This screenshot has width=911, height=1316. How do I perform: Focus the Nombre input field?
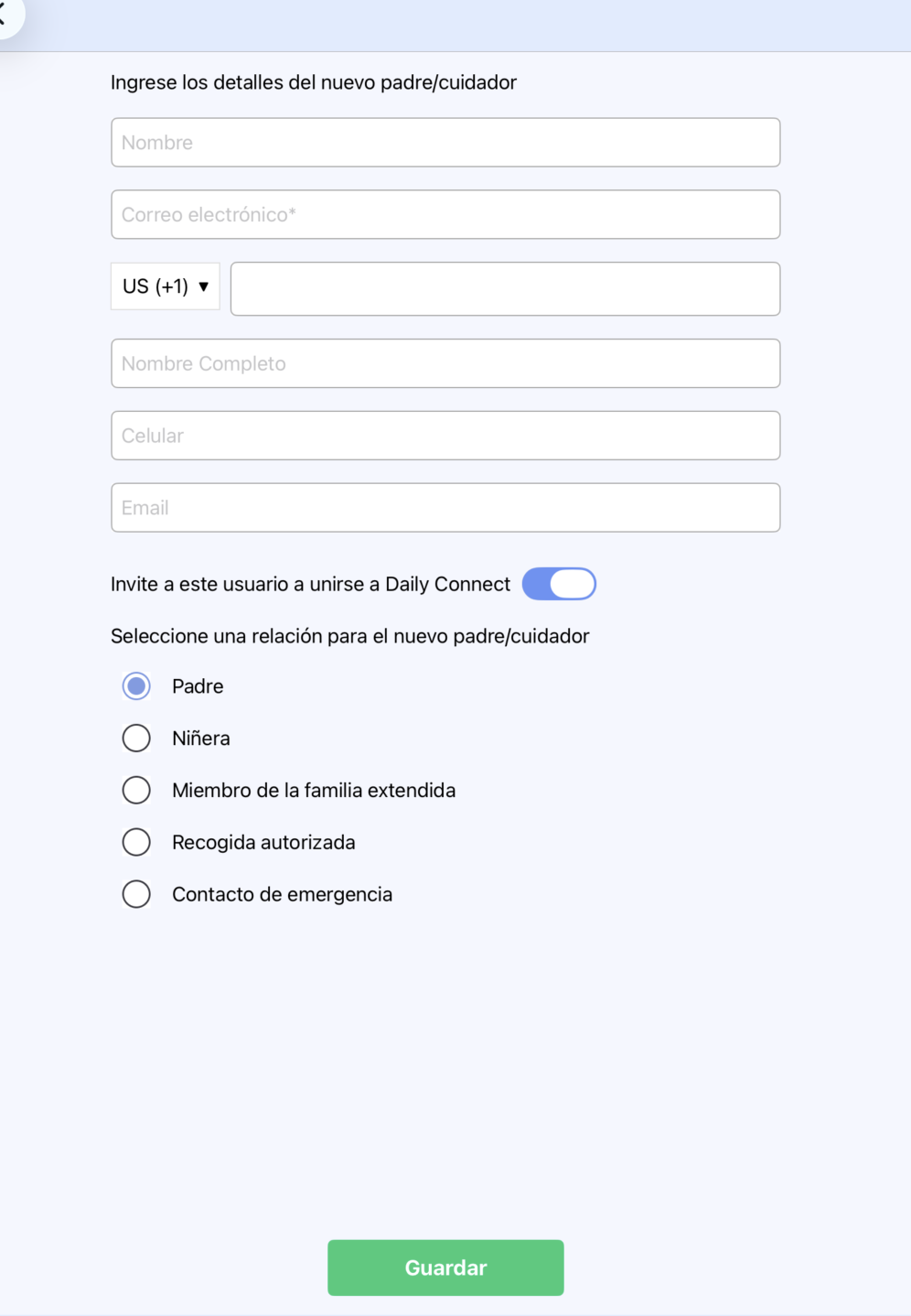tap(445, 143)
